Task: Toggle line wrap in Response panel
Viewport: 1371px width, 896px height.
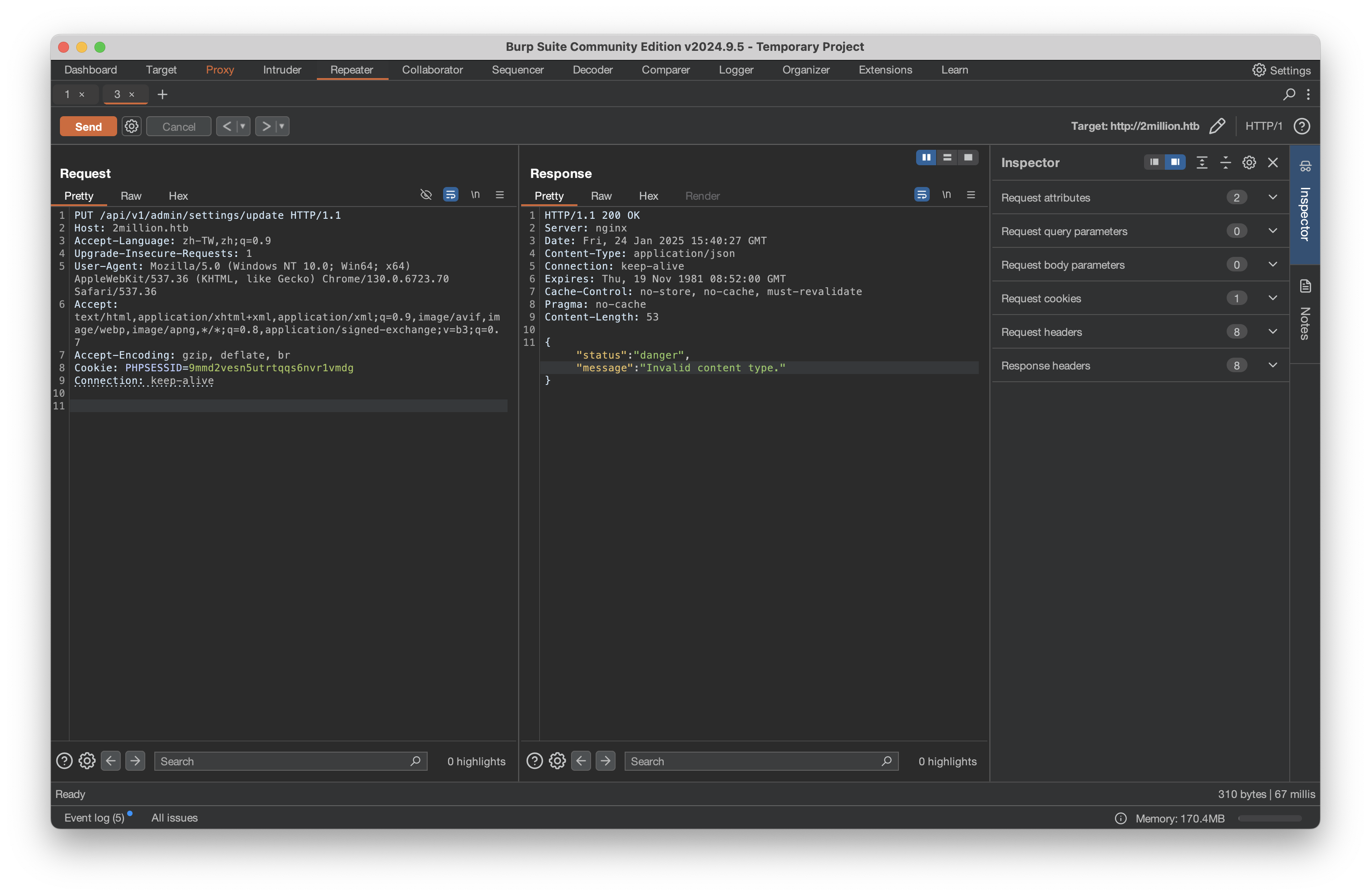Action: 922,195
